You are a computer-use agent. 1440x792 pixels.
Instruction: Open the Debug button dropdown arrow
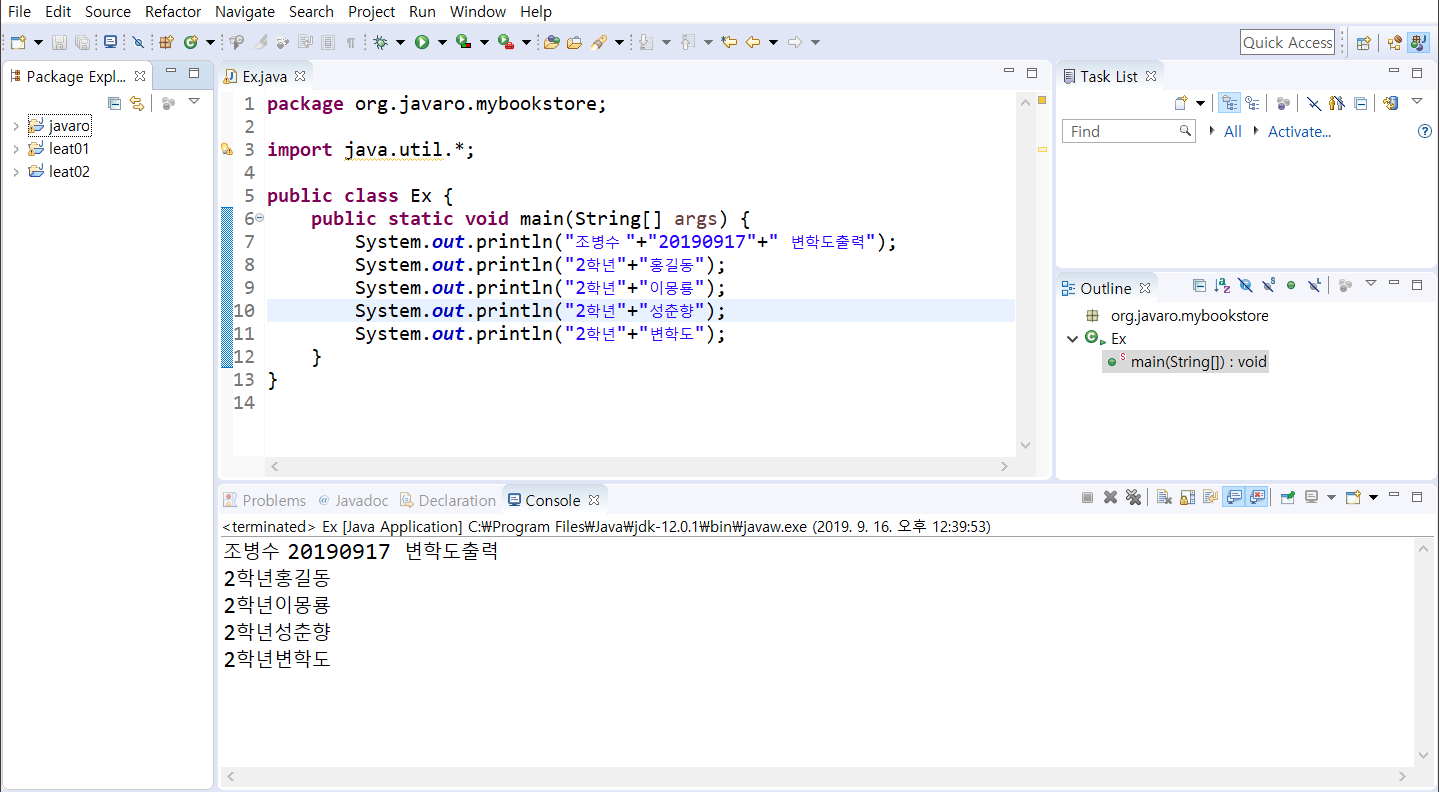coord(400,42)
